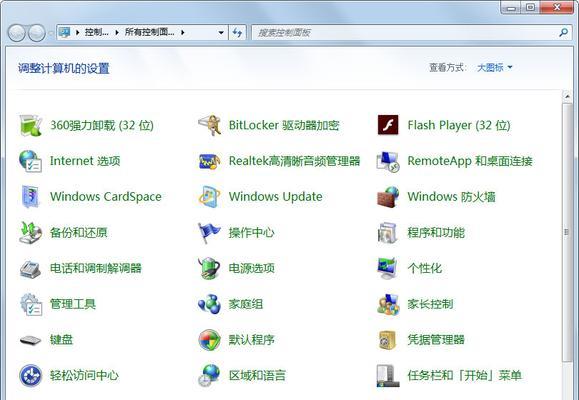The image size is (579, 400).
Task: Open the Realtek audio manager icon
Action: tap(209, 161)
